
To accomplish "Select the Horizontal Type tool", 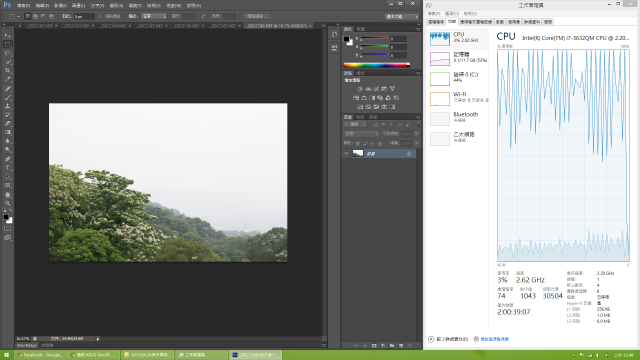I will point(8,168).
